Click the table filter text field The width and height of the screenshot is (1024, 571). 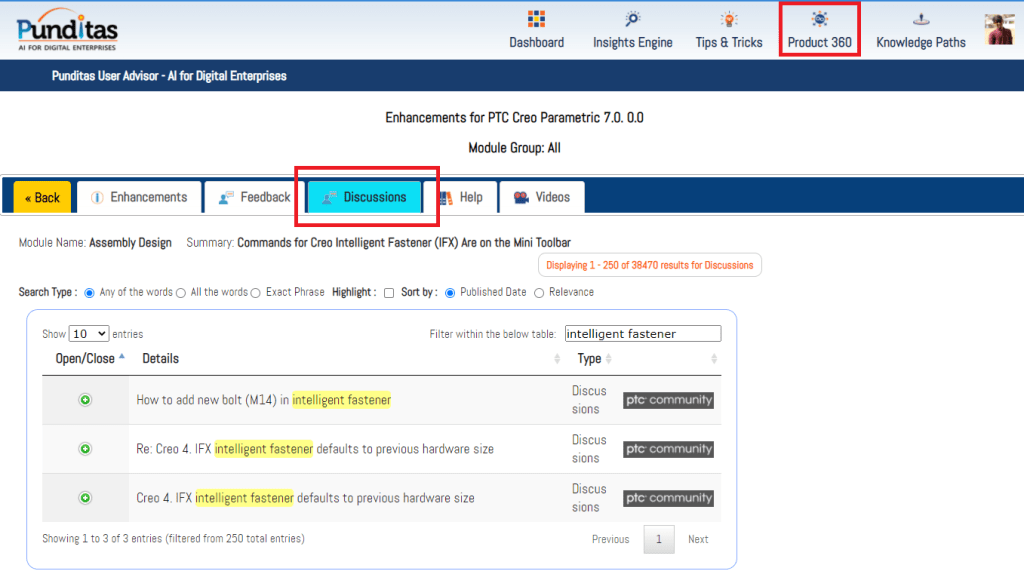click(x=642, y=334)
